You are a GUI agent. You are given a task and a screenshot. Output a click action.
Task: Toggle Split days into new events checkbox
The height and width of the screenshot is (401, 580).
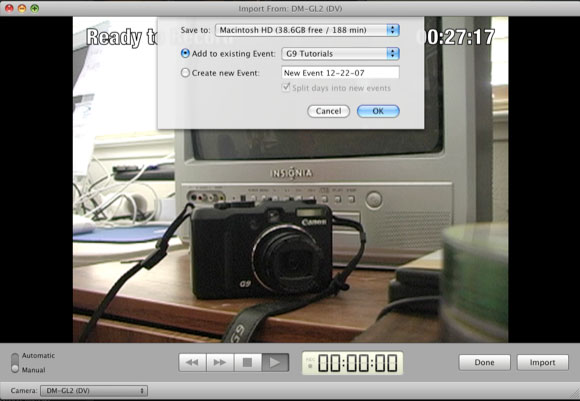point(286,88)
